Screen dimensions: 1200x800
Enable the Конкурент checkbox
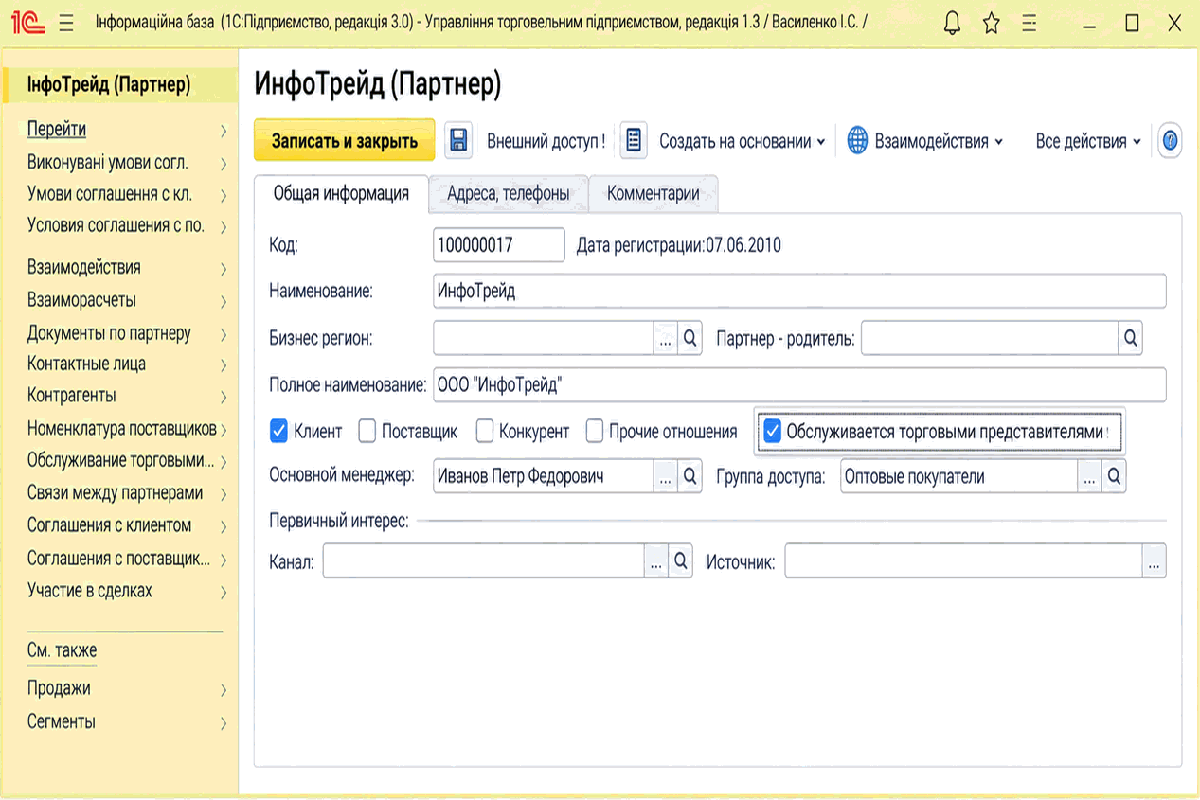pos(484,431)
